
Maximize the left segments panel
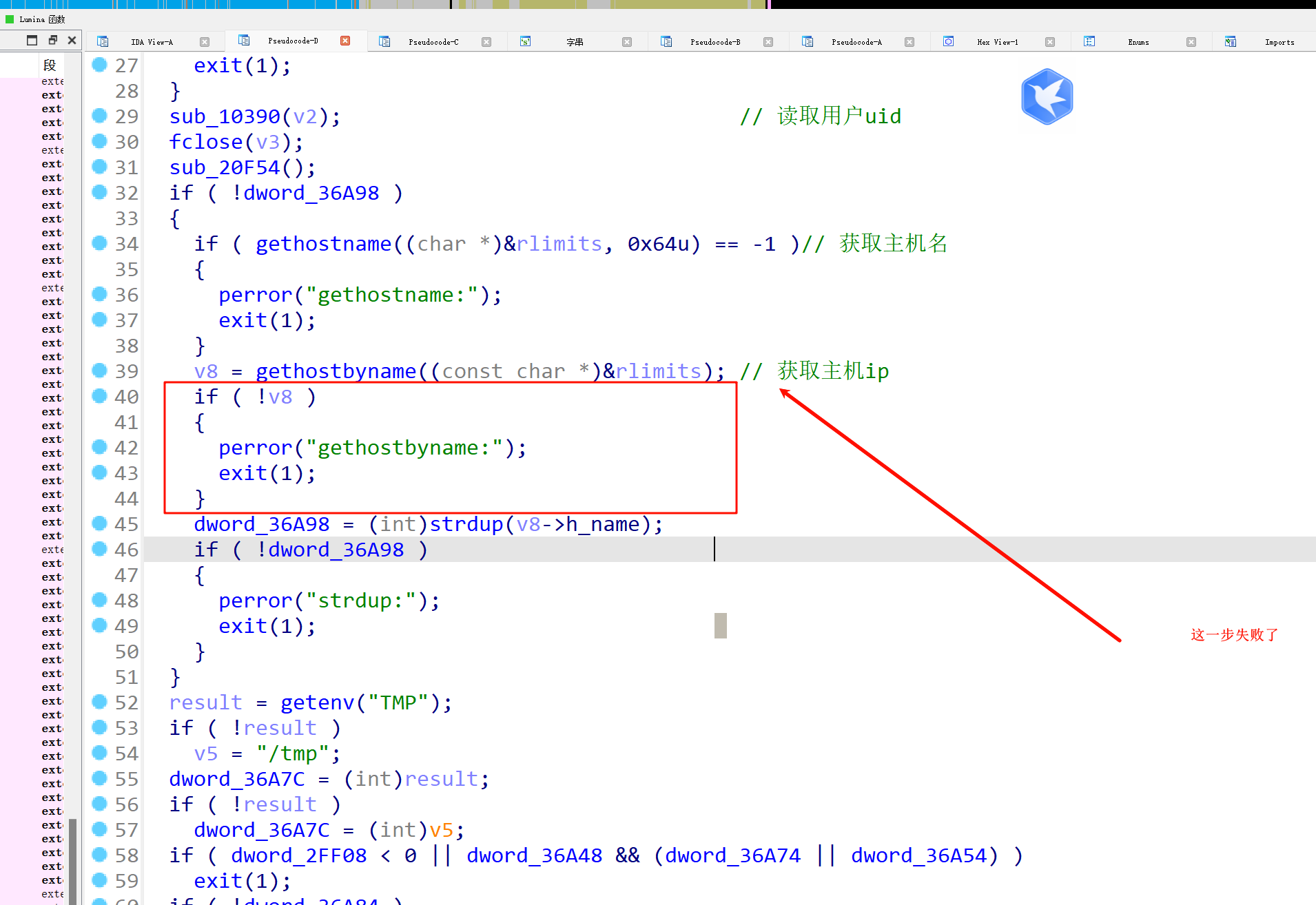pyautogui.click(x=32, y=40)
